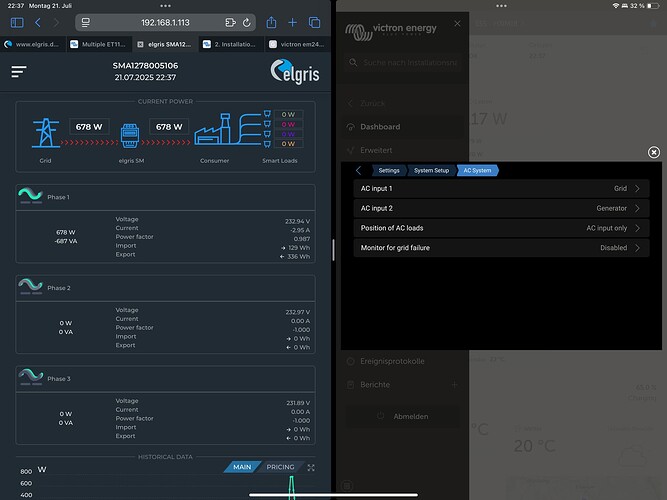Select the MAIN chart tab
Viewport: 667px width, 500px height.
click(242, 467)
